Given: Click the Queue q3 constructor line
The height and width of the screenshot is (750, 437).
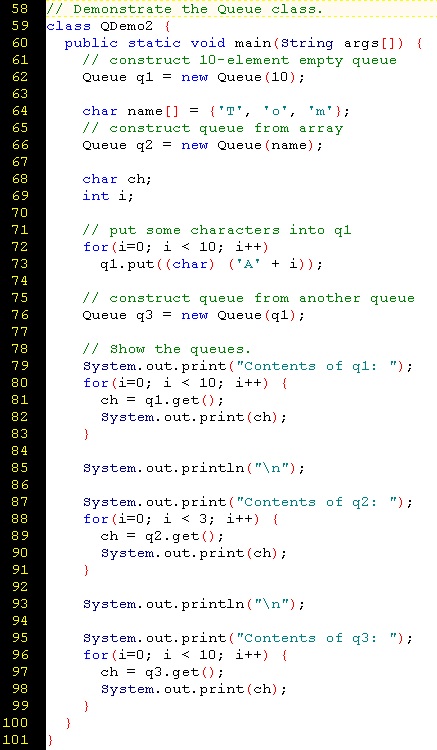Looking at the screenshot, I should pyautogui.click(x=193, y=315).
